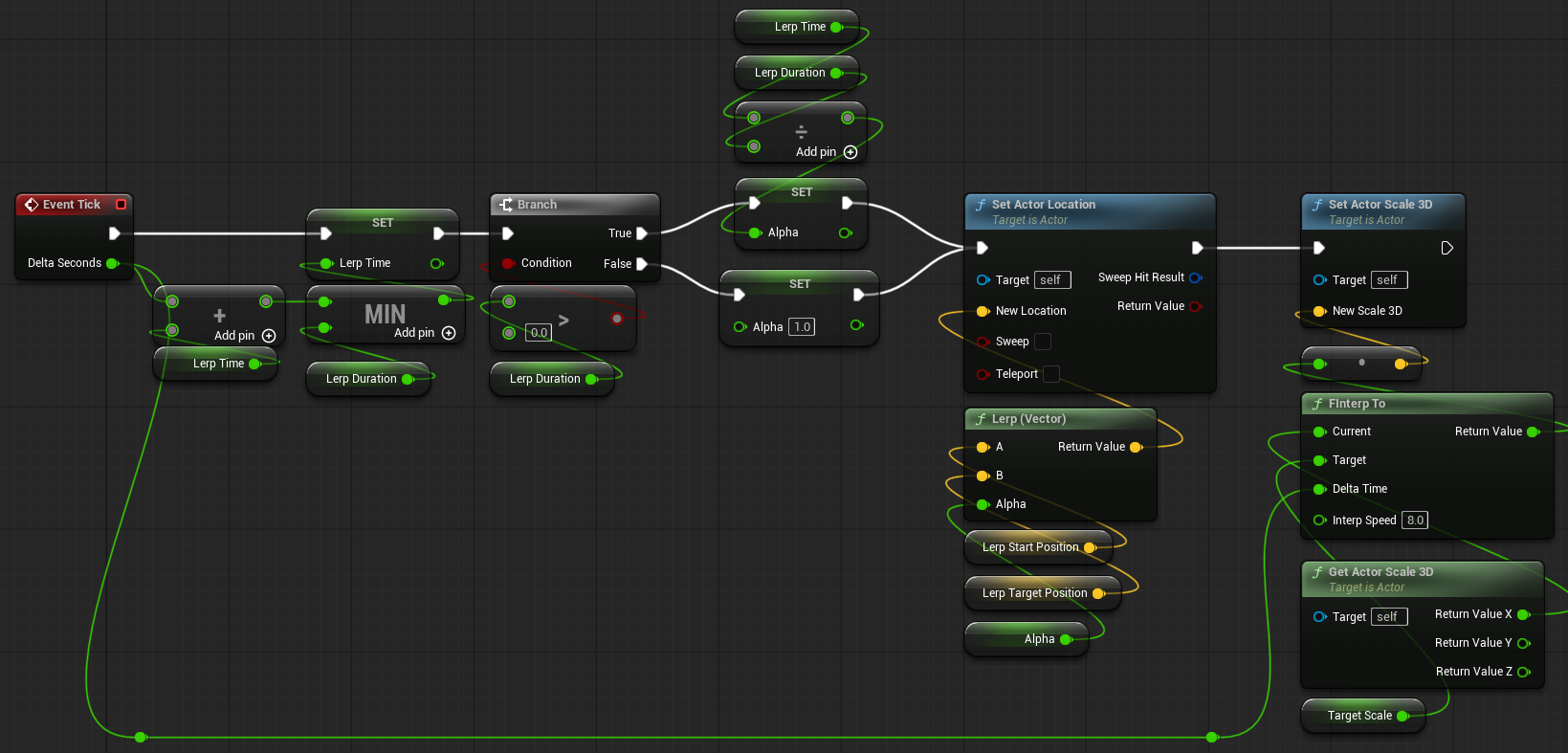Click the Add pin plus on MIN node
Viewport: 1568px width, 753px height.
pos(449,333)
